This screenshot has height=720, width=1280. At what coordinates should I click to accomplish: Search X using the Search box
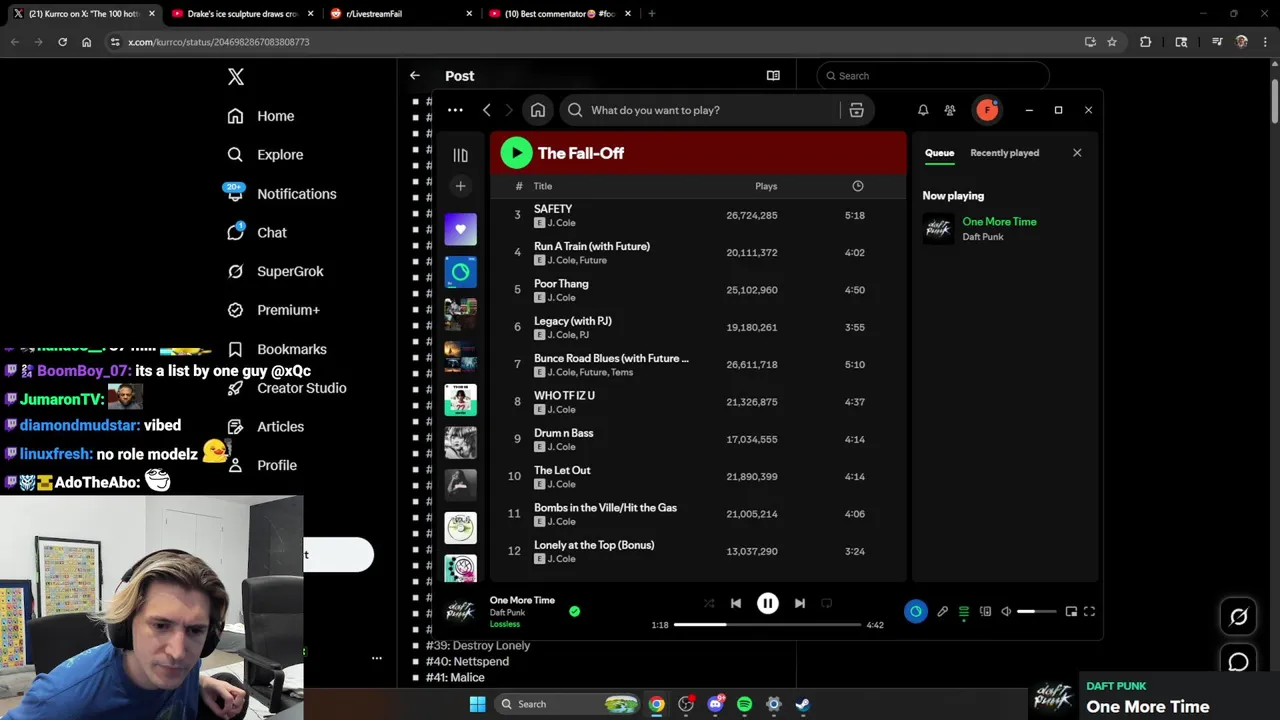pyautogui.click(x=933, y=76)
